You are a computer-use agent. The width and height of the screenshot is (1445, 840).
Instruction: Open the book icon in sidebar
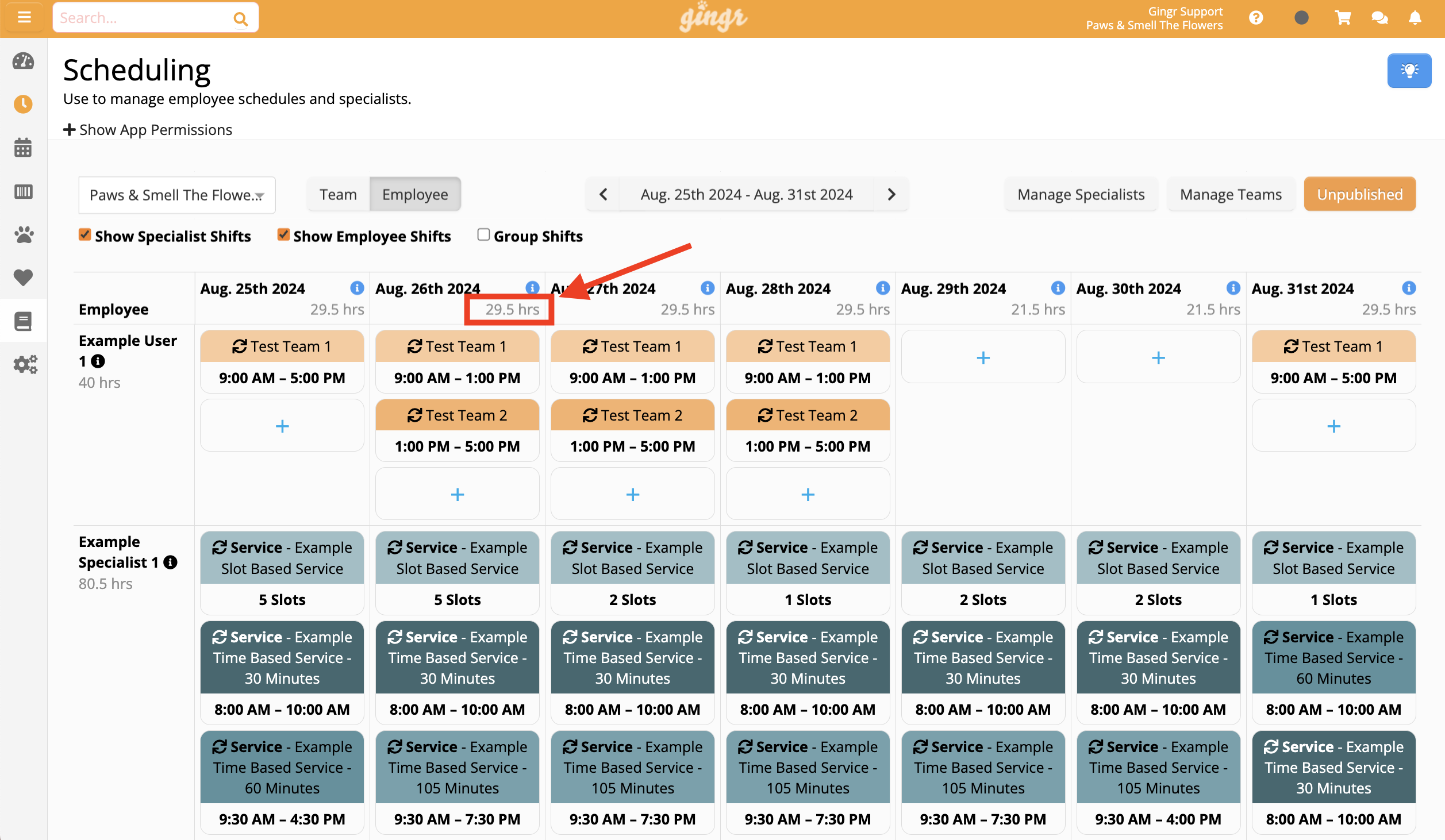[24, 321]
